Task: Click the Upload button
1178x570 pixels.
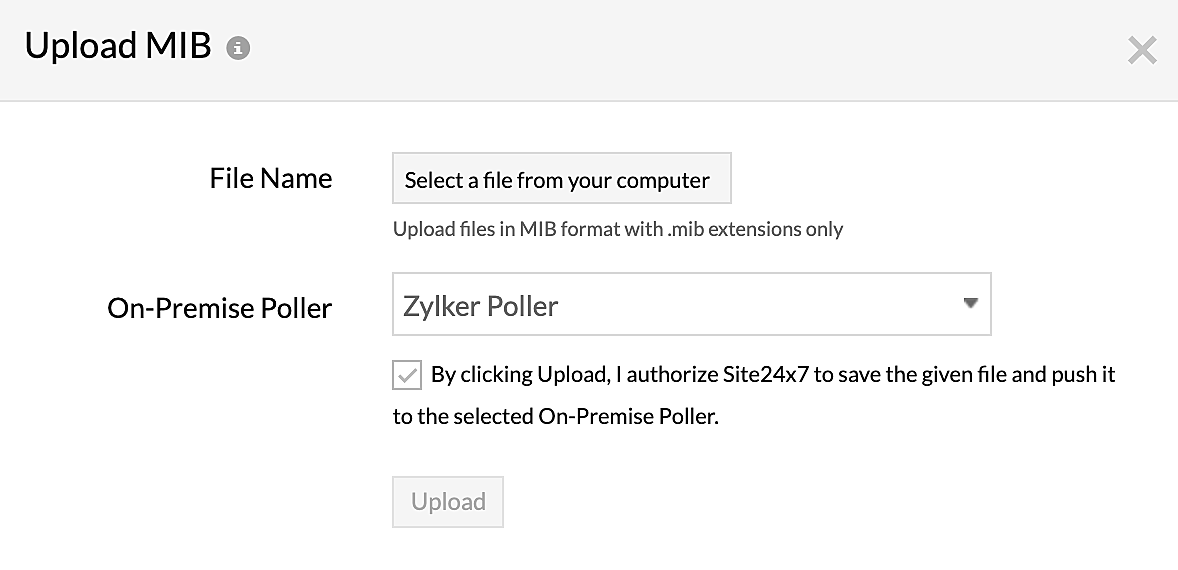Action: click(448, 502)
